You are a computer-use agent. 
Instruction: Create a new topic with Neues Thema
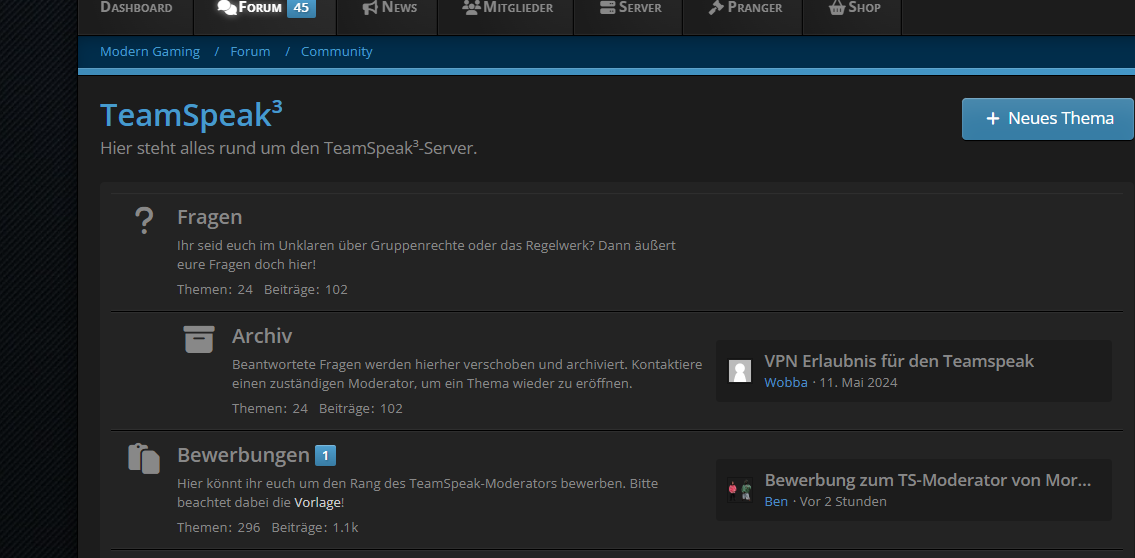1047,119
